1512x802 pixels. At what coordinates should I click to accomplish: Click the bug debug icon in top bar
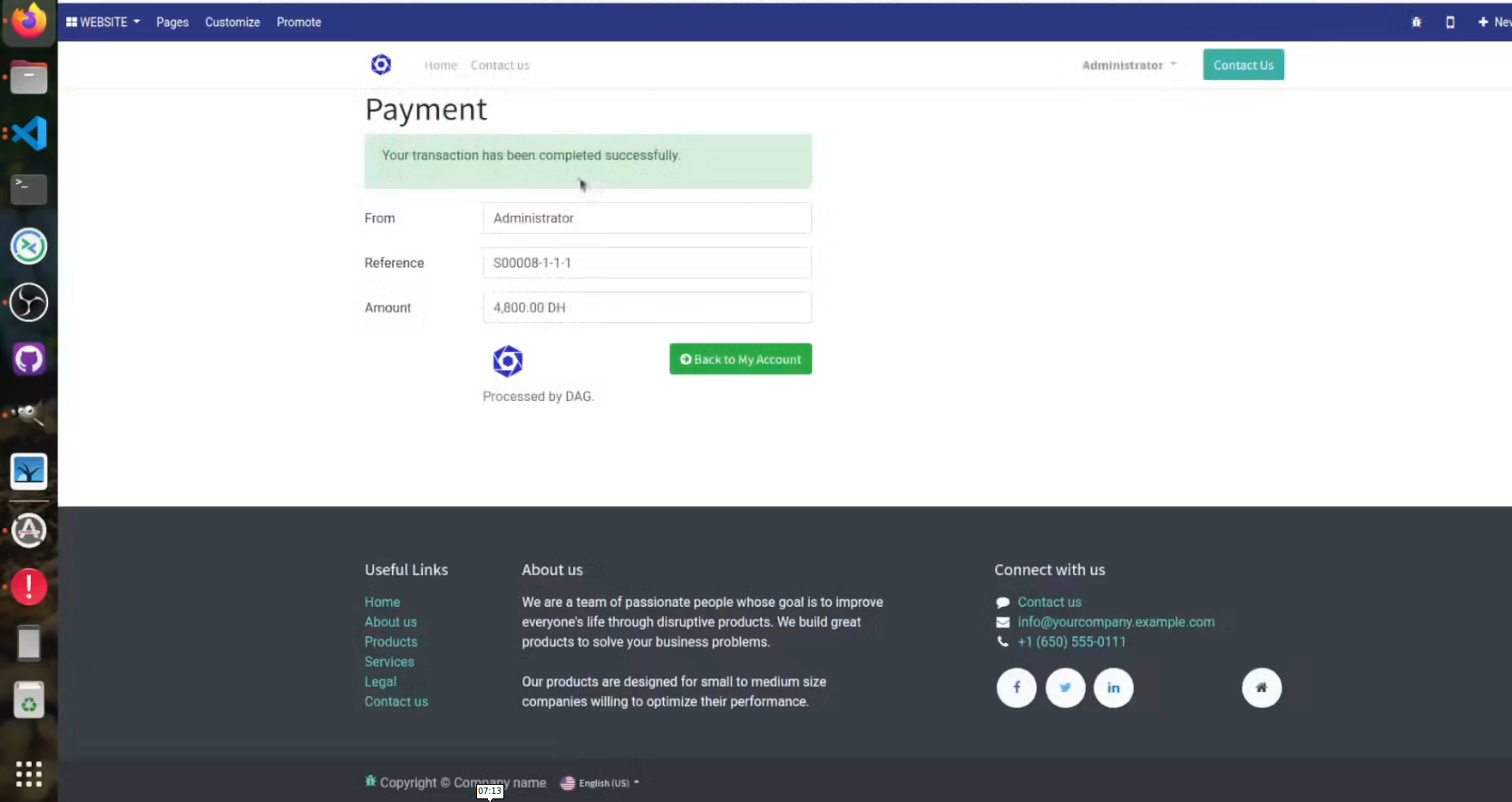[x=1417, y=22]
